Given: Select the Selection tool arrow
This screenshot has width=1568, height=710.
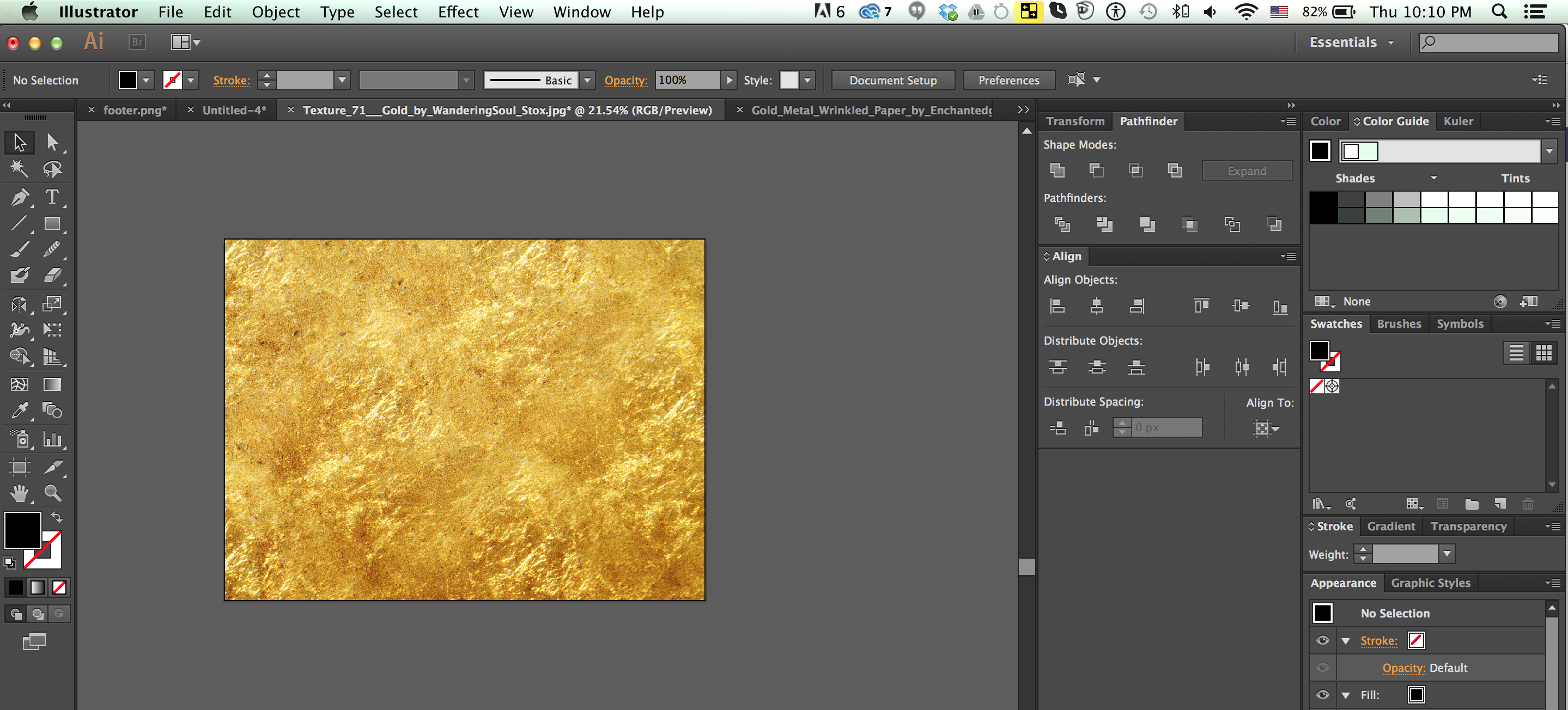Looking at the screenshot, I should point(20,142).
